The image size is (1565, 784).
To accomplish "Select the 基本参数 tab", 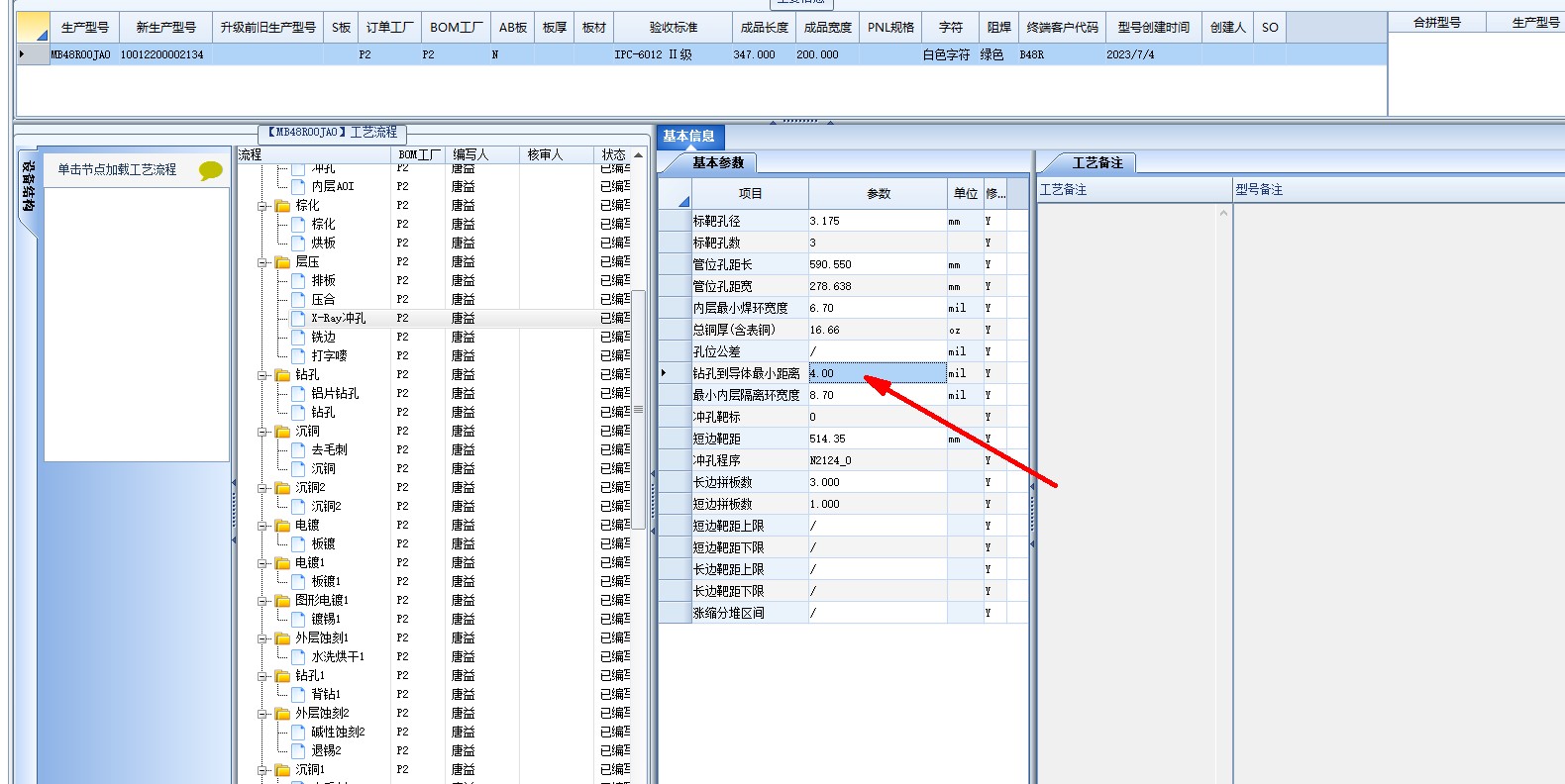I will tap(718, 162).
